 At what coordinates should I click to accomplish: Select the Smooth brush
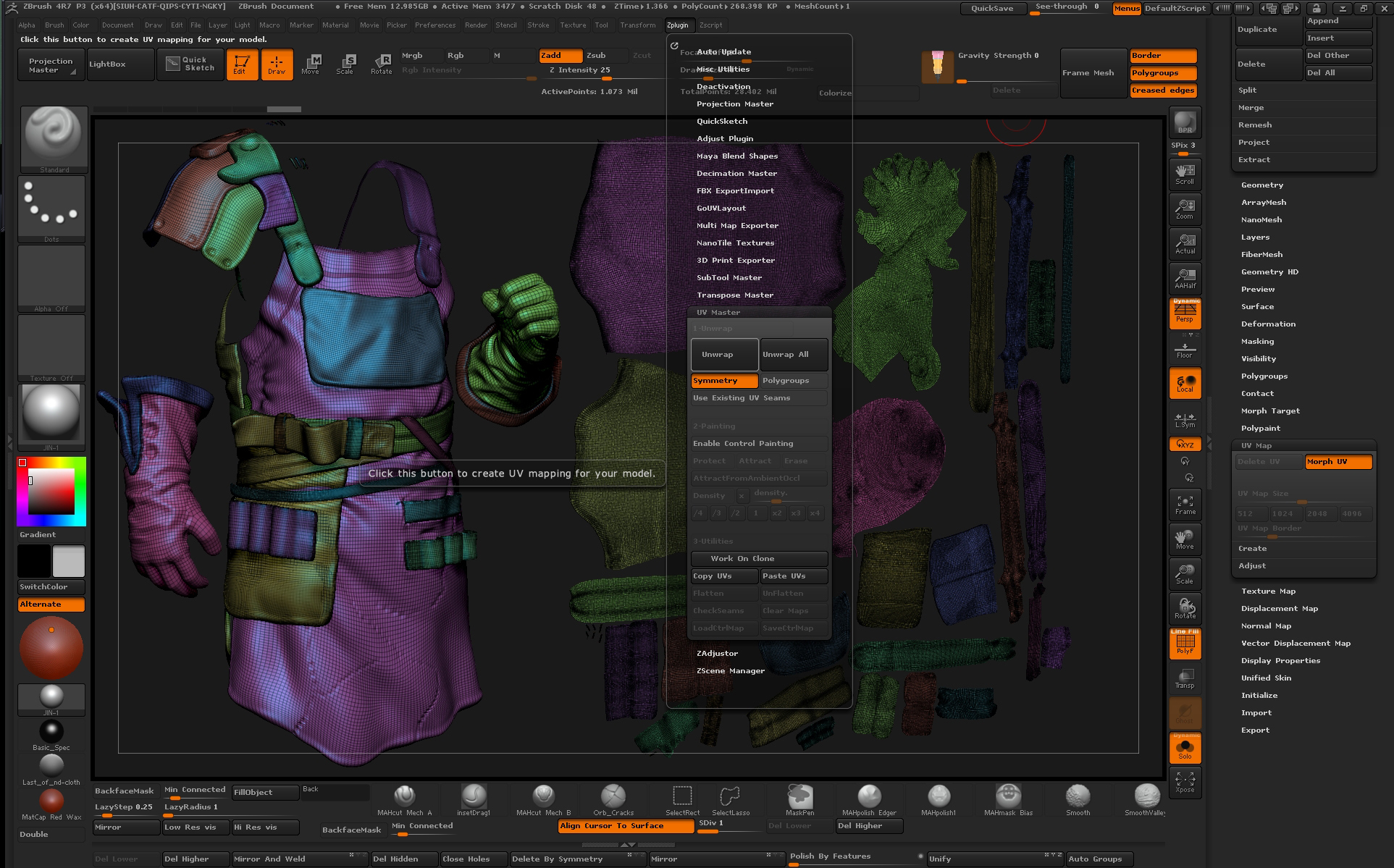click(x=1078, y=800)
